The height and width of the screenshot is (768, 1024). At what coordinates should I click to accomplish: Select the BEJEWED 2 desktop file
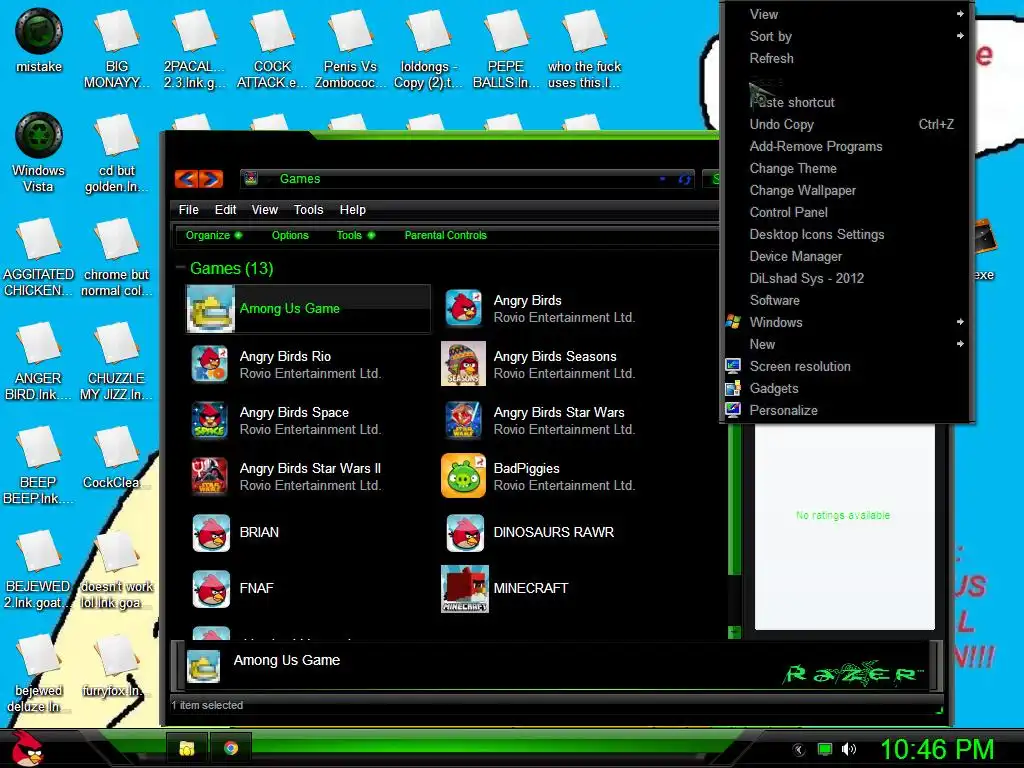38,568
